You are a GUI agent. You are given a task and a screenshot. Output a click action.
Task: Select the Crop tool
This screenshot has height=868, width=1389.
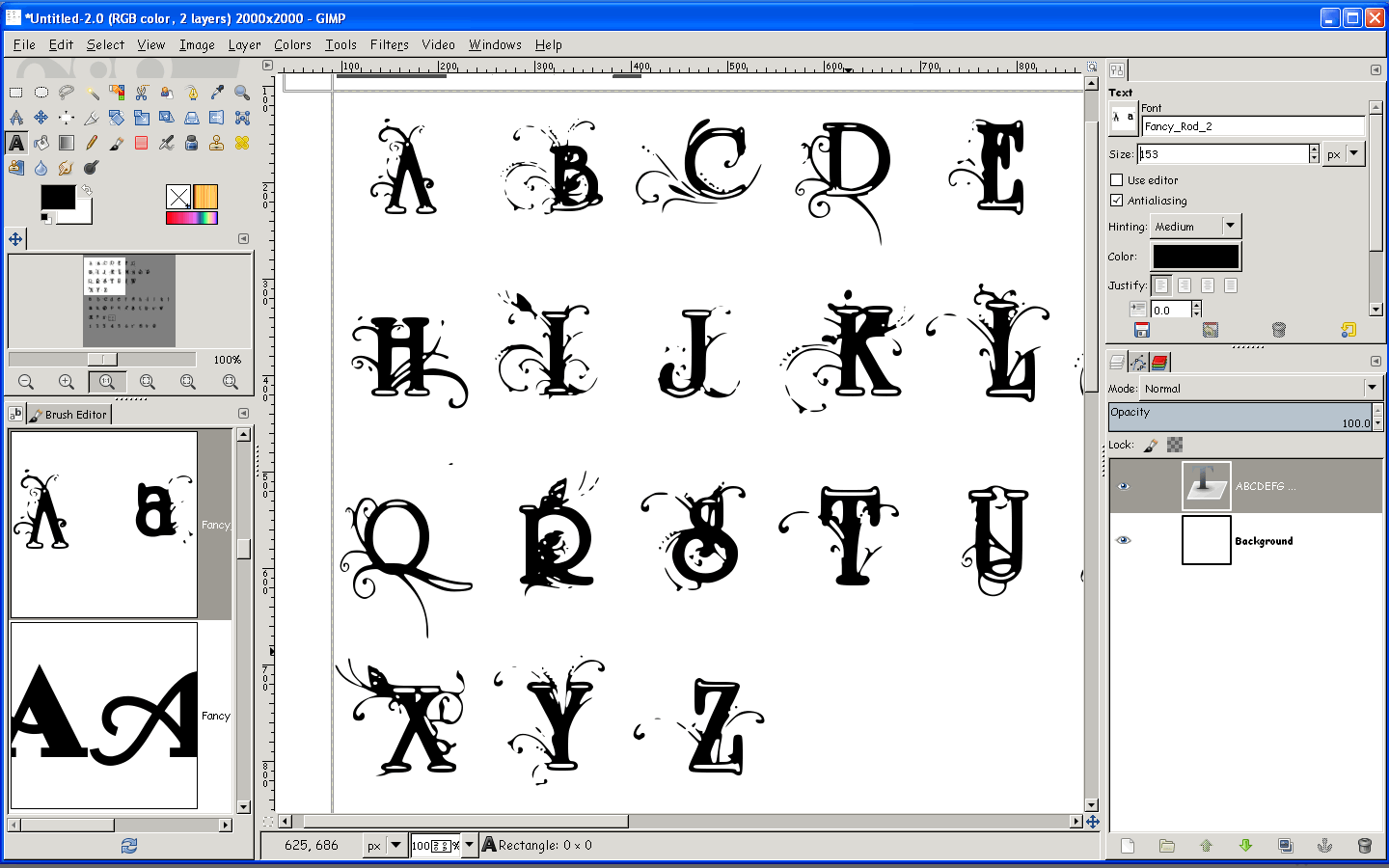[92, 118]
